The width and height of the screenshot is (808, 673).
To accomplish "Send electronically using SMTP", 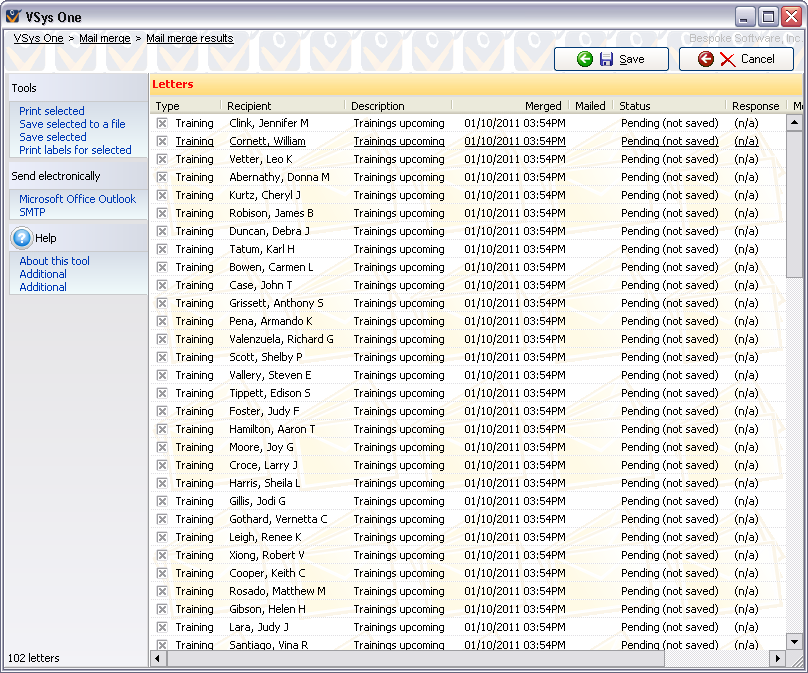I will point(32,212).
